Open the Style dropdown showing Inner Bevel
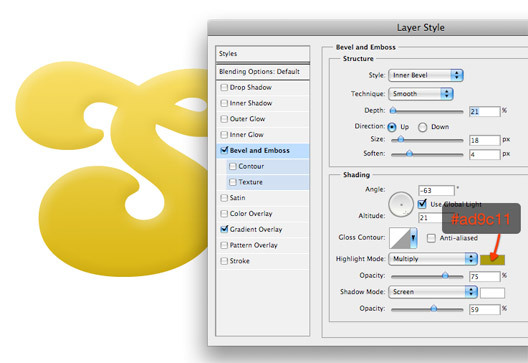 pyautogui.click(x=426, y=75)
